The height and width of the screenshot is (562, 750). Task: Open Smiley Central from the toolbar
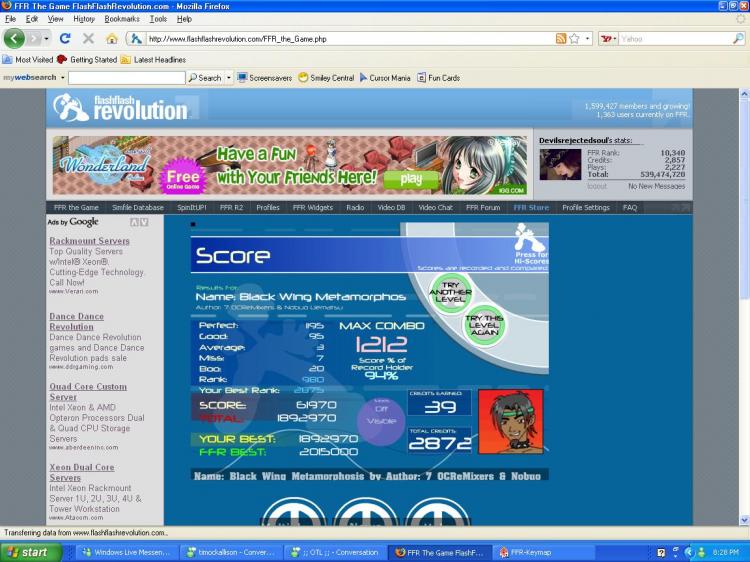326,77
